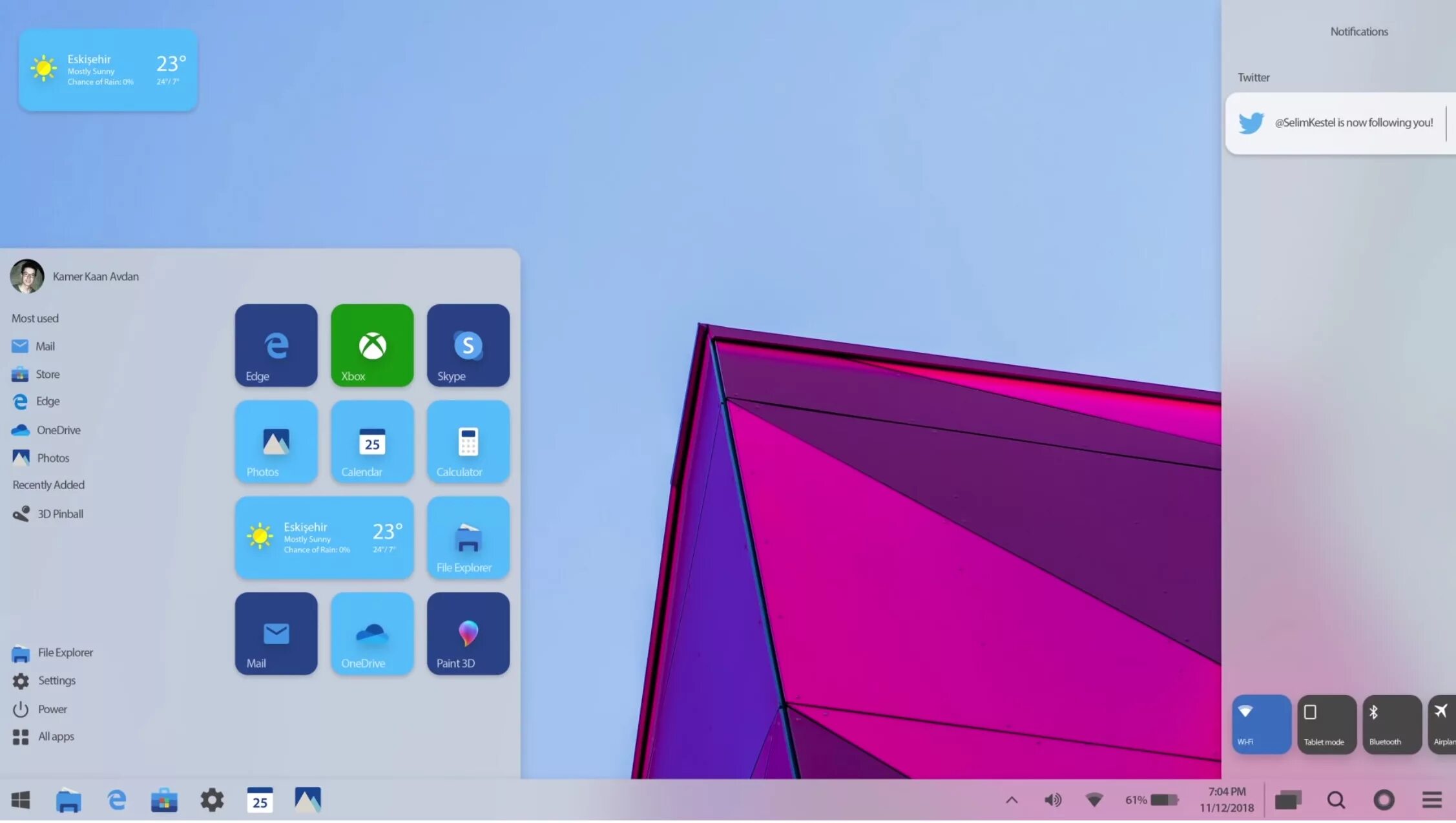Viewport: 1456px width, 823px height.
Task: Select Power options in Start menu
Action: click(x=52, y=709)
